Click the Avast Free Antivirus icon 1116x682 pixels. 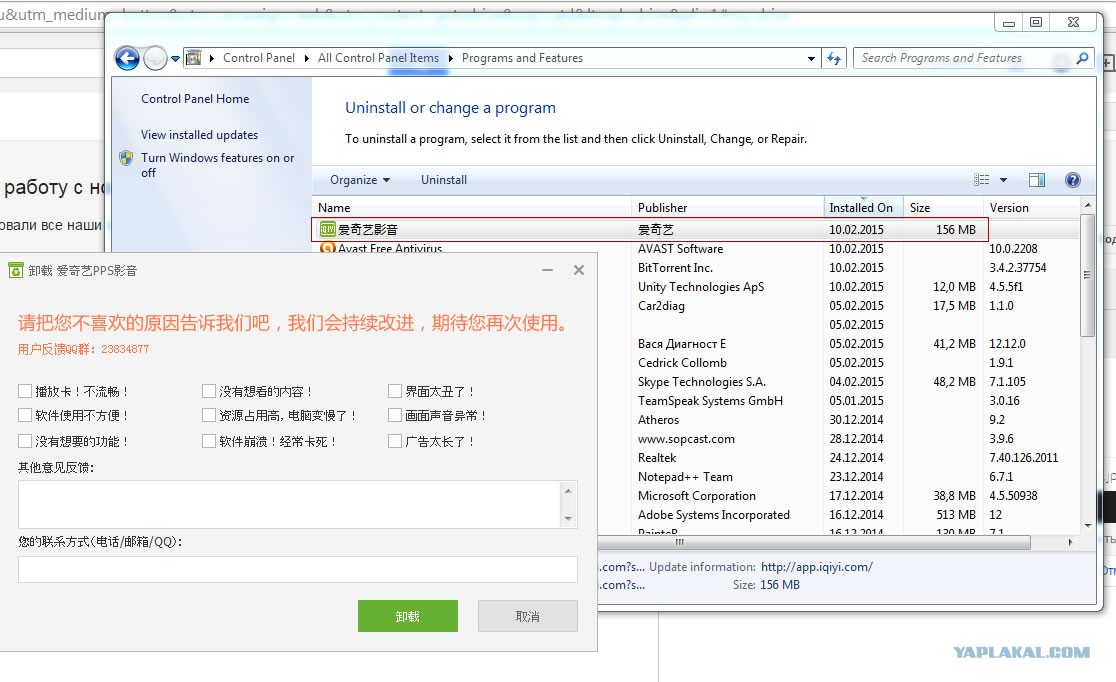327,248
